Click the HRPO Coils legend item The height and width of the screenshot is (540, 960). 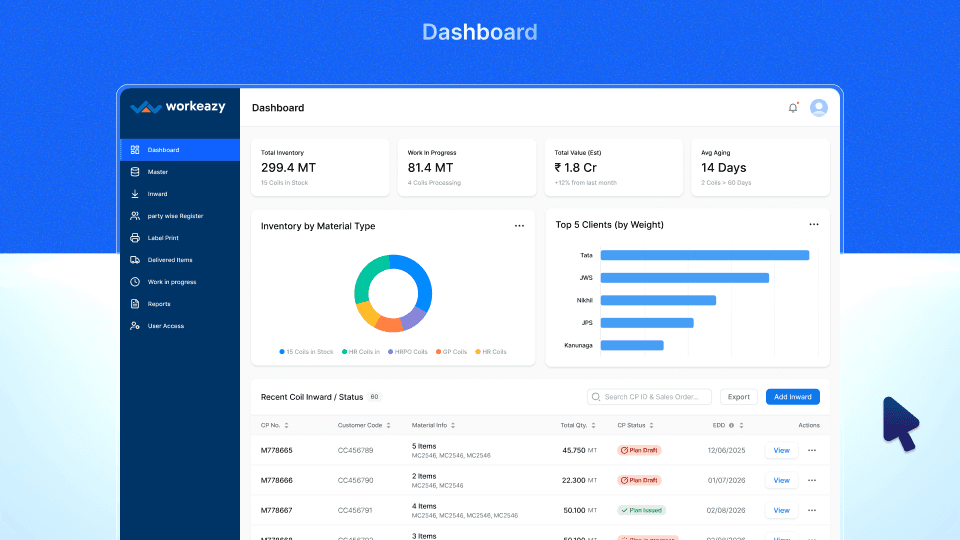click(408, 352)
